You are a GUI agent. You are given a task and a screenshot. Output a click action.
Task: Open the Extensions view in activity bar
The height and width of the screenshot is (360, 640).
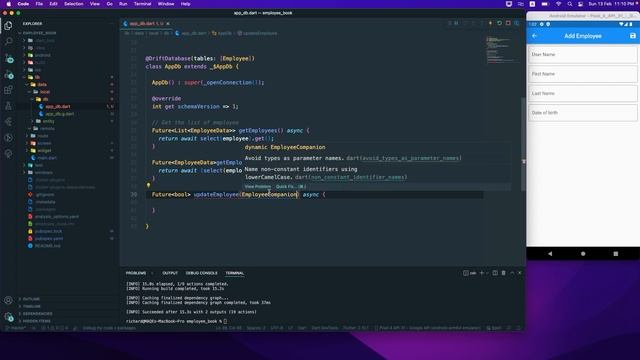tap(8, 90)
